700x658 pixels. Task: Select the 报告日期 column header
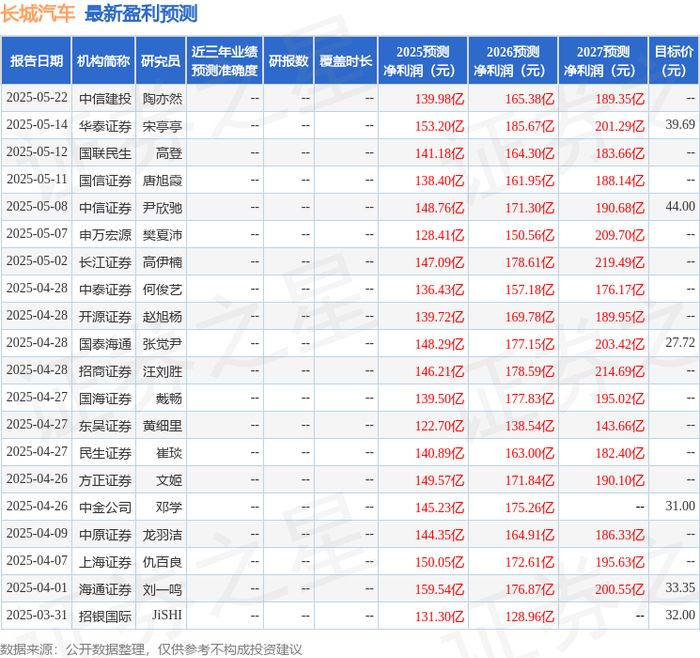[37, 61]
